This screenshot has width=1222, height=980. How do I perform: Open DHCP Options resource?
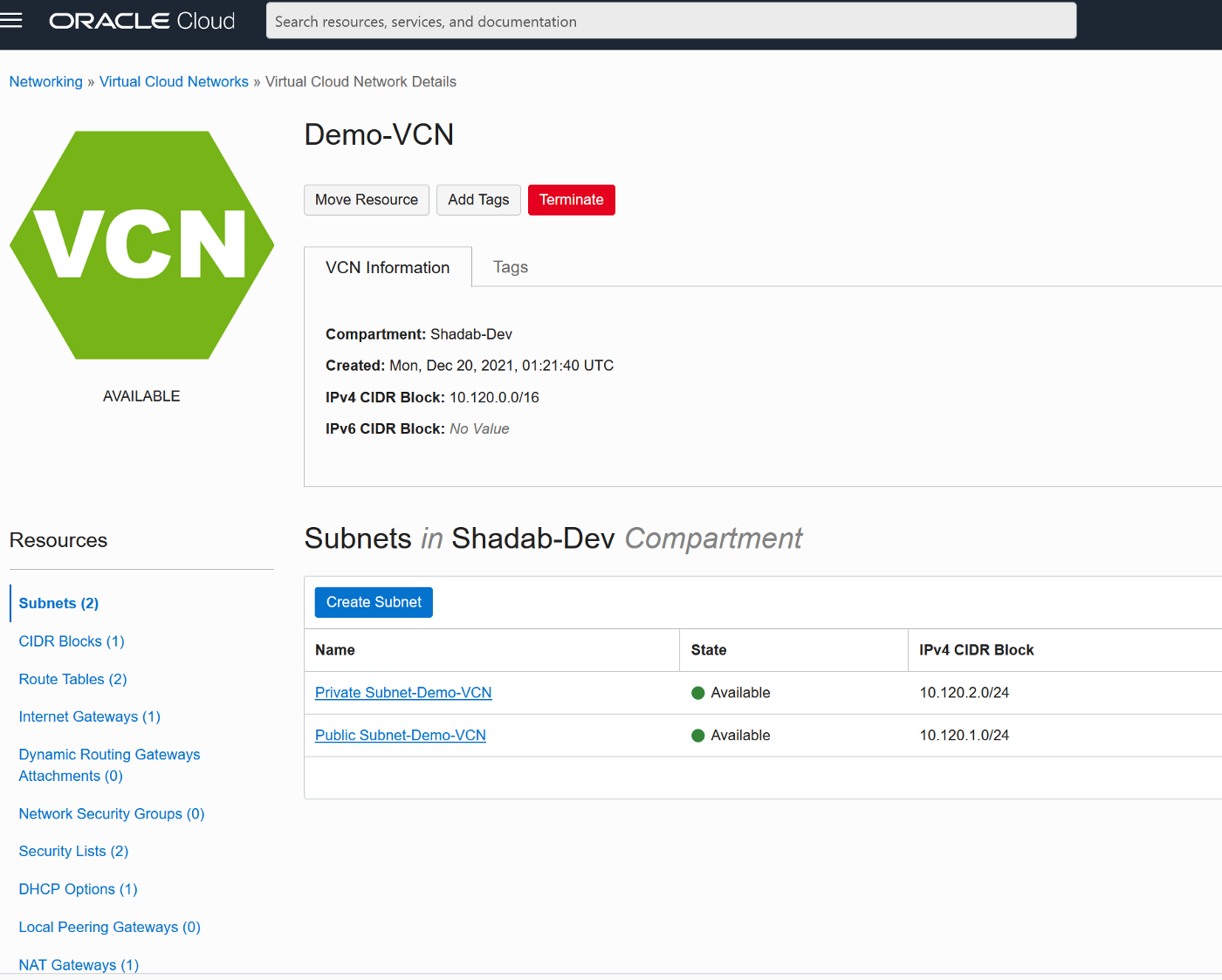click(x=78, y=889)
